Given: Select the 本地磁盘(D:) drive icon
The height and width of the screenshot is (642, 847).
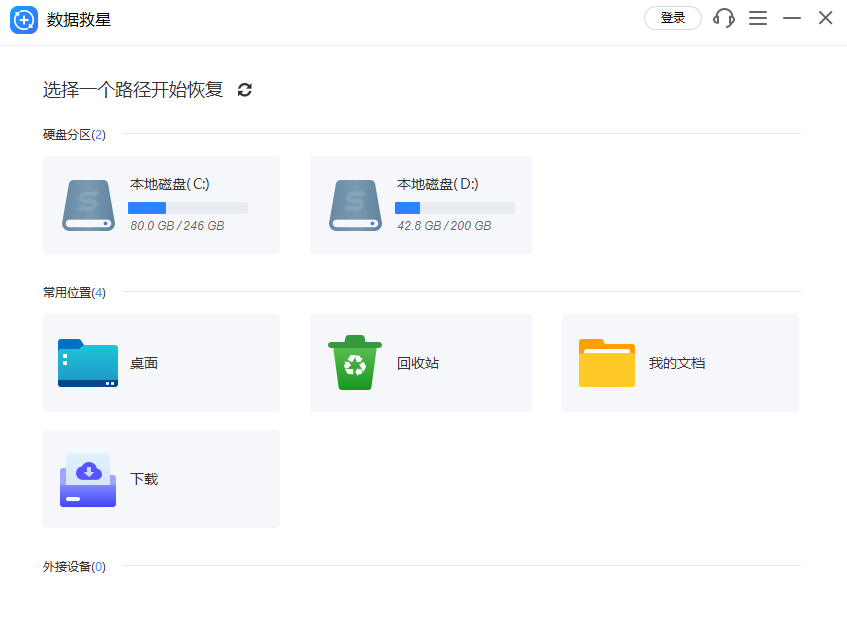Looking at the screenshot, I should pos(355,204).
